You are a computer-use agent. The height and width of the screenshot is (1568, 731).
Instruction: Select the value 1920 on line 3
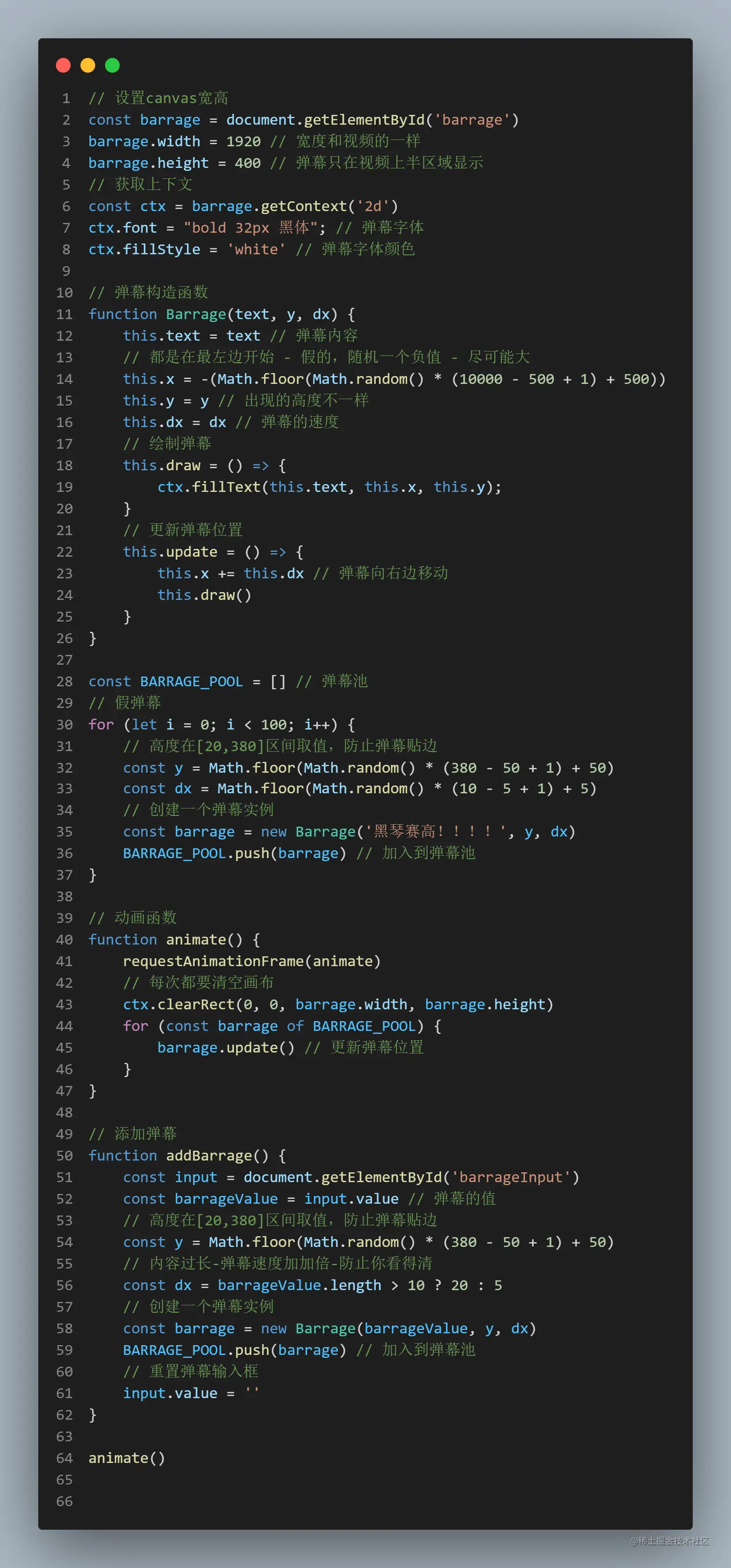coord(243,142)
